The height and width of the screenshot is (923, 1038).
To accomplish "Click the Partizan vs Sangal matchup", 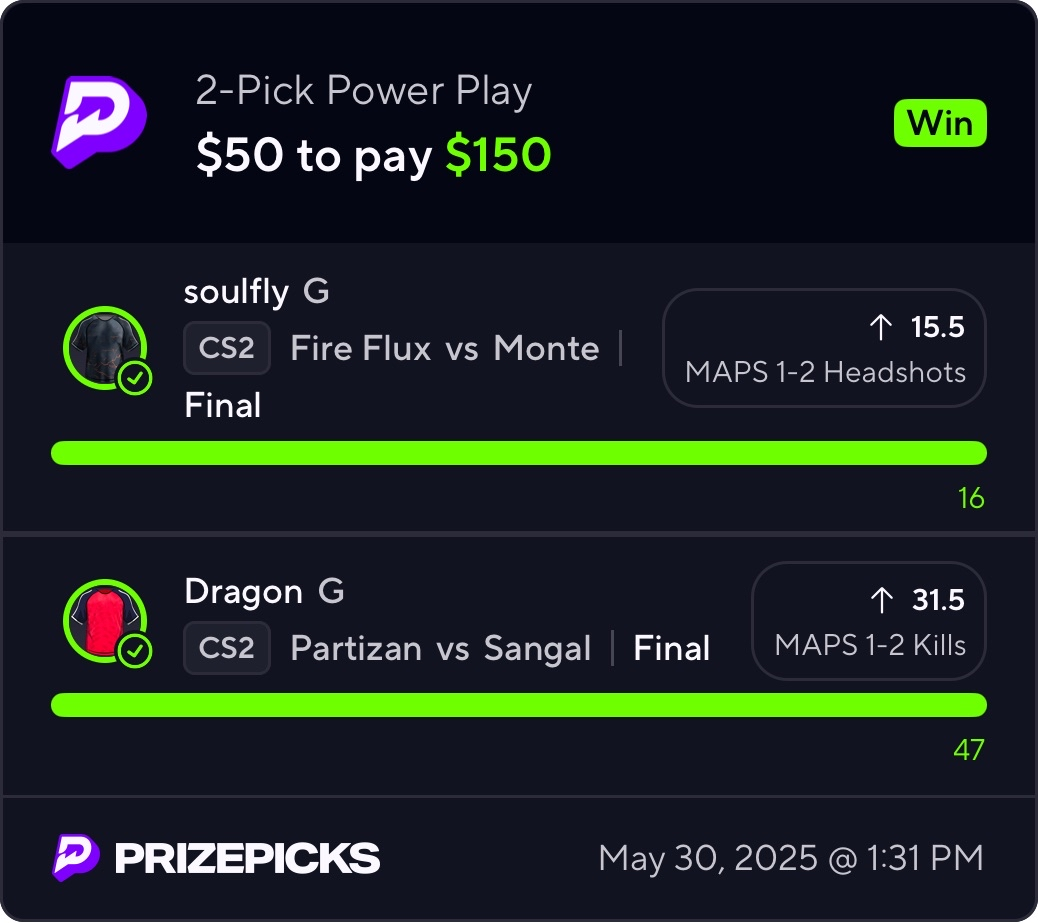I will click(440, 648).
